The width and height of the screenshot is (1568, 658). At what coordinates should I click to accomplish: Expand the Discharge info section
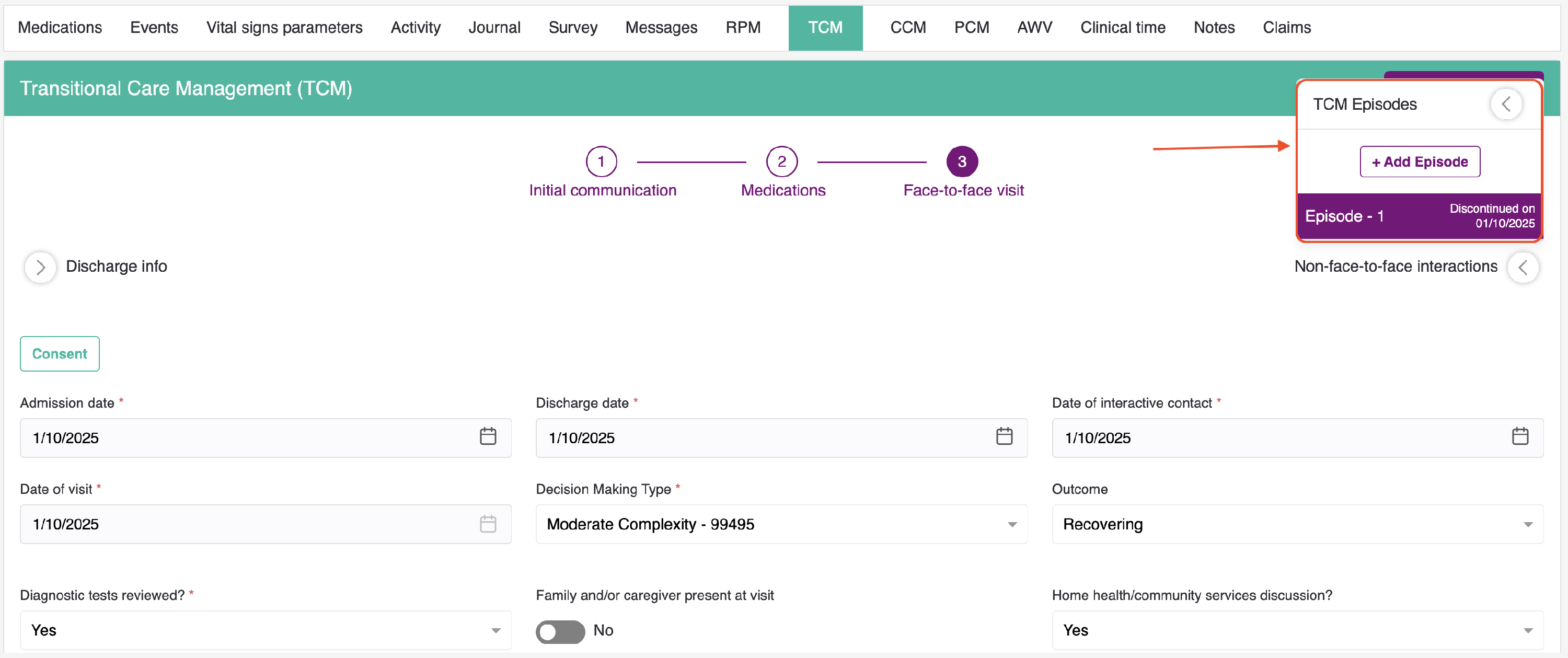[40, 267]
